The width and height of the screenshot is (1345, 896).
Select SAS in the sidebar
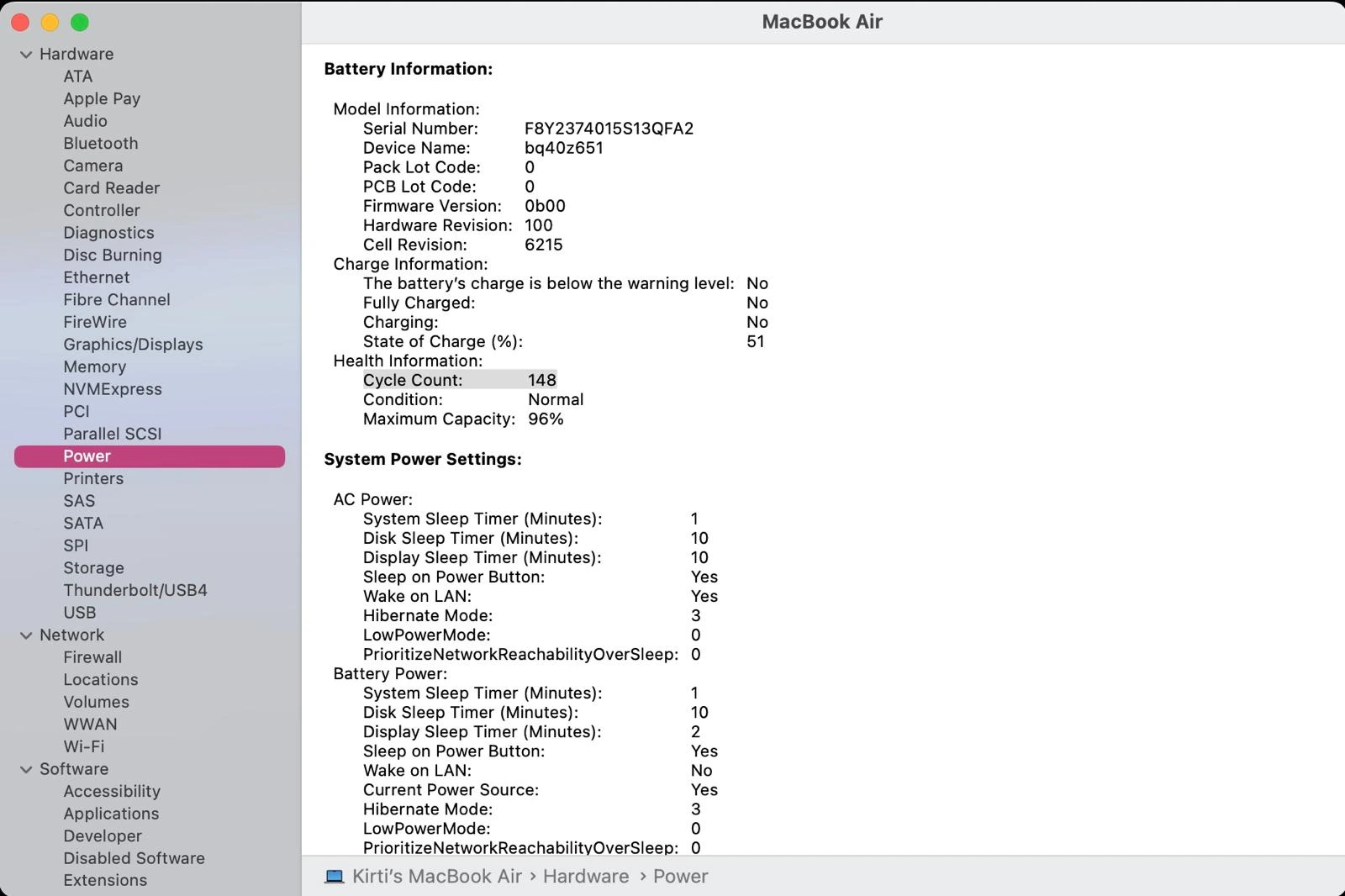click(x=79, y=501)
